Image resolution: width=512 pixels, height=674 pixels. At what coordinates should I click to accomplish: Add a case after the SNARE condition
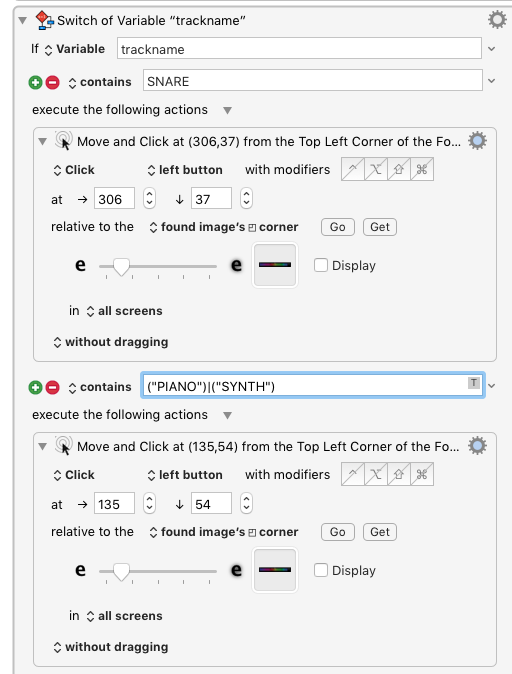pos(36,82)
